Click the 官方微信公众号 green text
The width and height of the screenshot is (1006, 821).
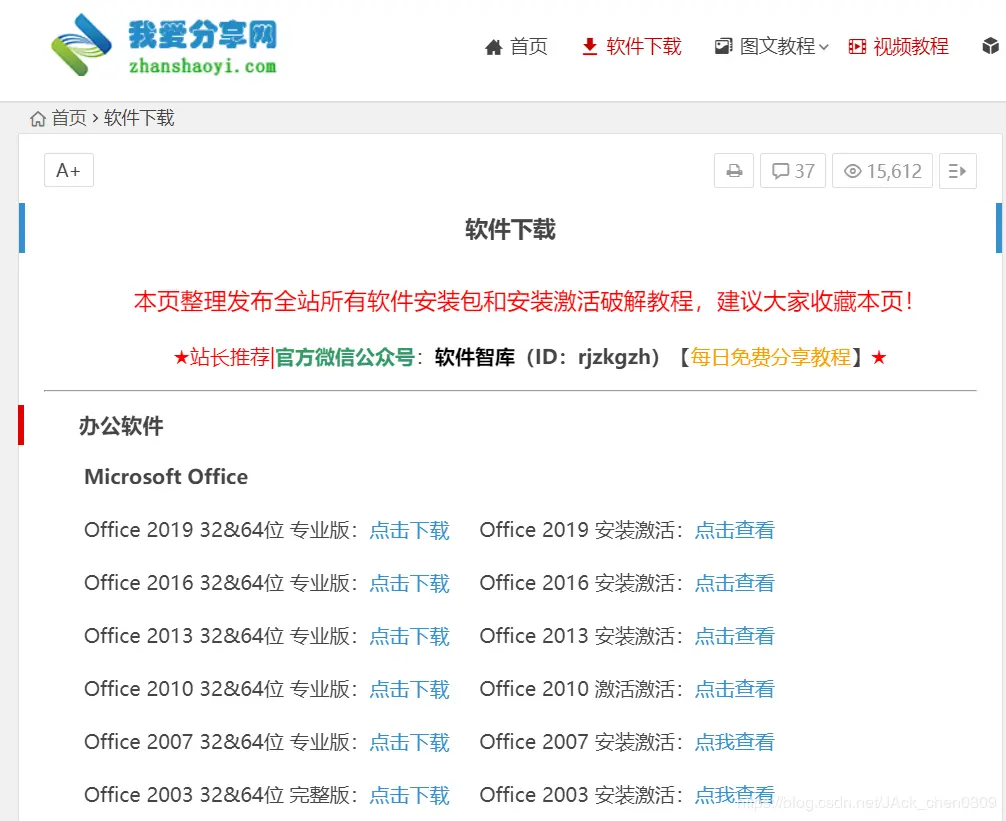point(345,357)
